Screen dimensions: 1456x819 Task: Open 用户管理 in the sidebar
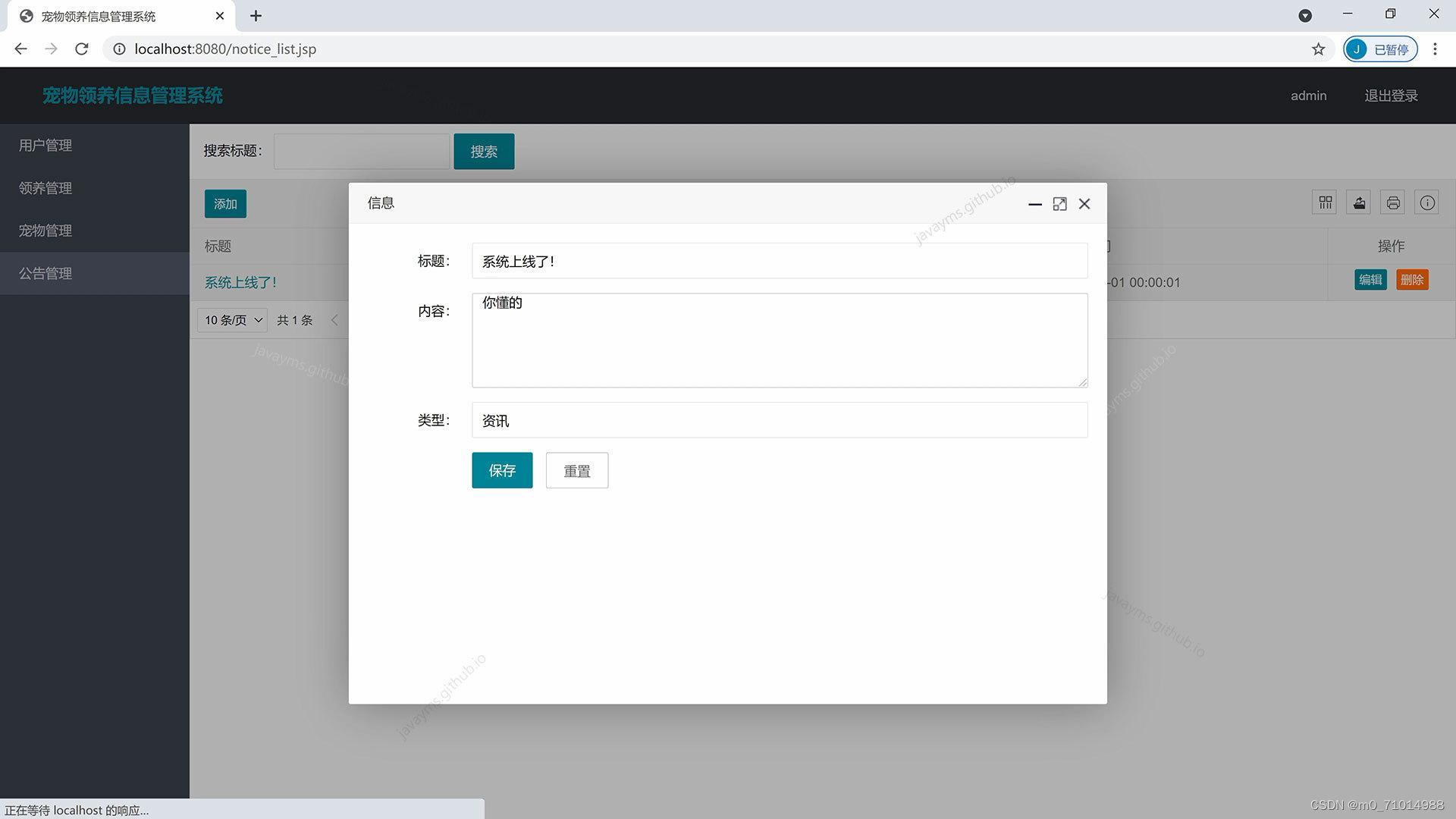click(x=94, y=145)
